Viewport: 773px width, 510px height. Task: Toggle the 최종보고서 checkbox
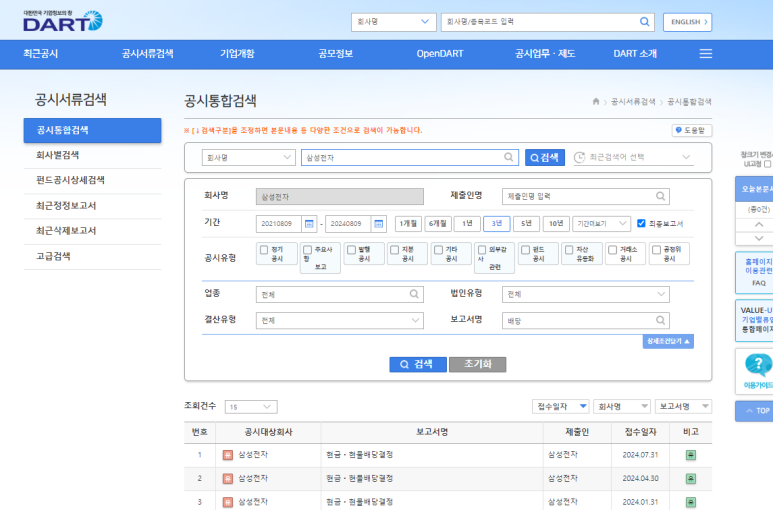tap(641, 223)
